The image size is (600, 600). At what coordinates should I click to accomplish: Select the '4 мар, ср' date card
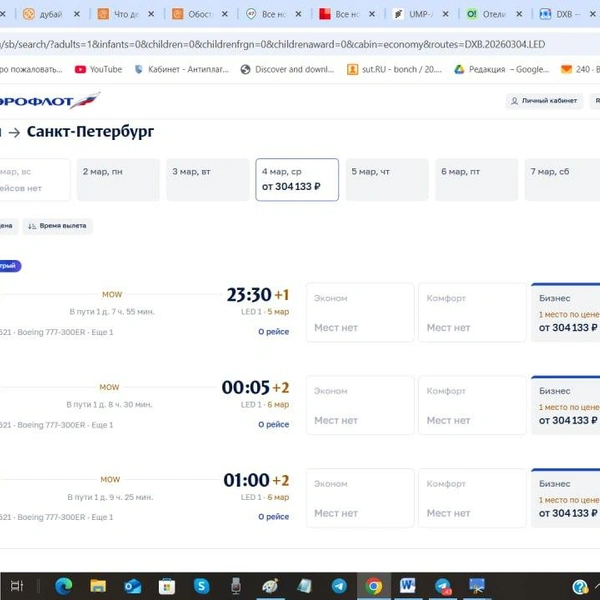(x=297, y=179)
